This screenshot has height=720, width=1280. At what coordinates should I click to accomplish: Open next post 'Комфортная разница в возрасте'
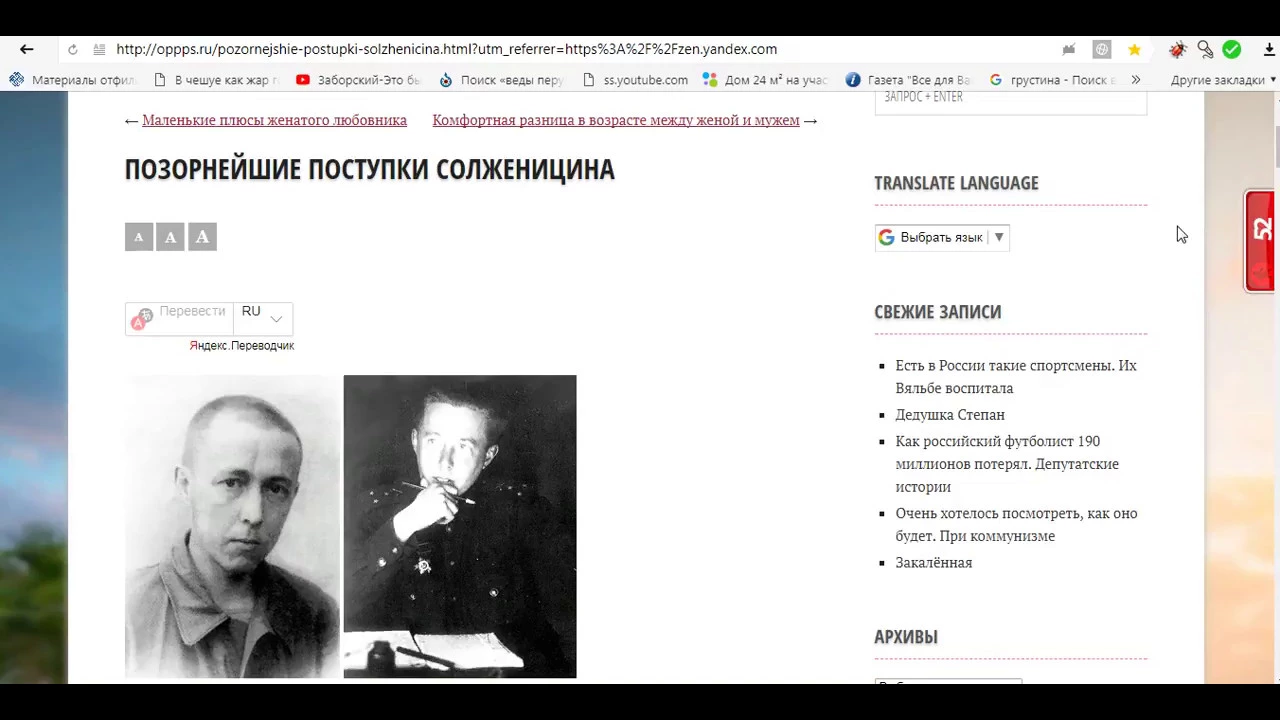point(616,120)
